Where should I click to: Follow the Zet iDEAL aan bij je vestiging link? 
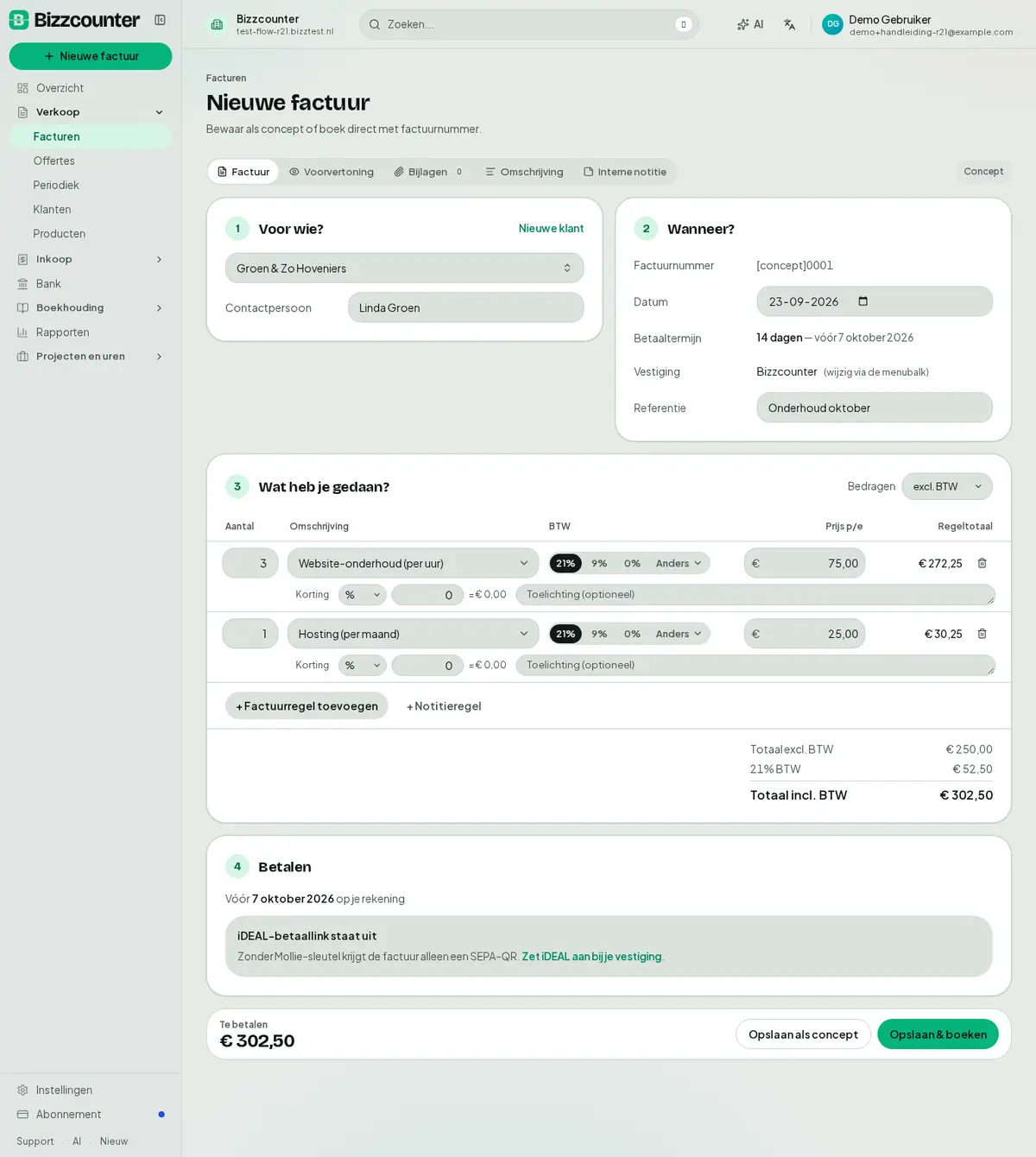[591, 957]
